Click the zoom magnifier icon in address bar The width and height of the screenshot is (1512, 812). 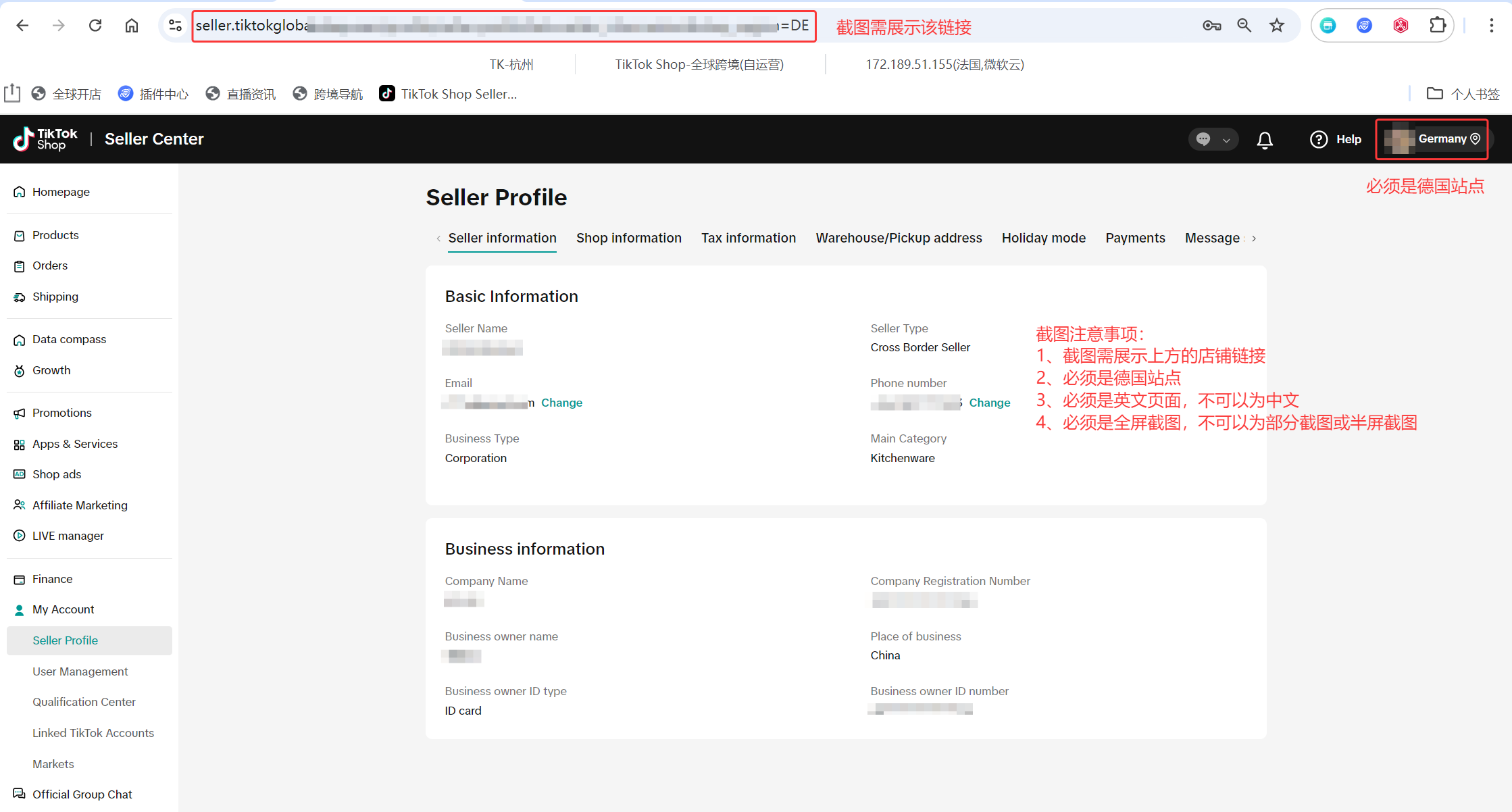click(1244, 26)
